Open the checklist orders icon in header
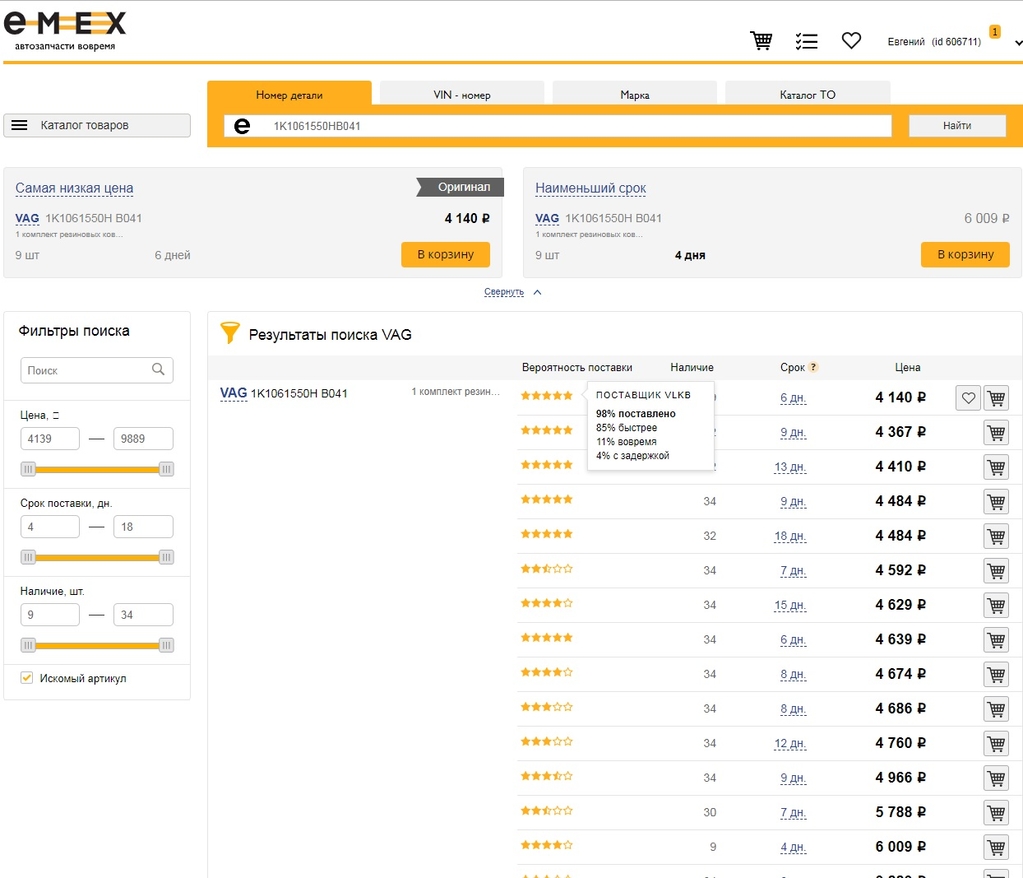 point(806,41)
